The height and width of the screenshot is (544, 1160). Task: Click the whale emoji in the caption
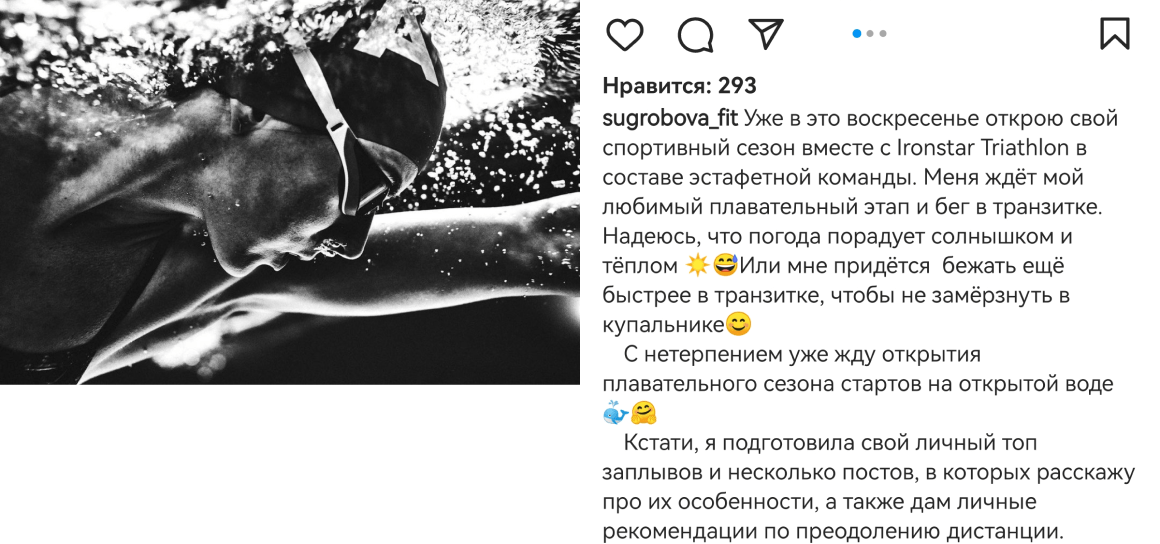point(616,412)
